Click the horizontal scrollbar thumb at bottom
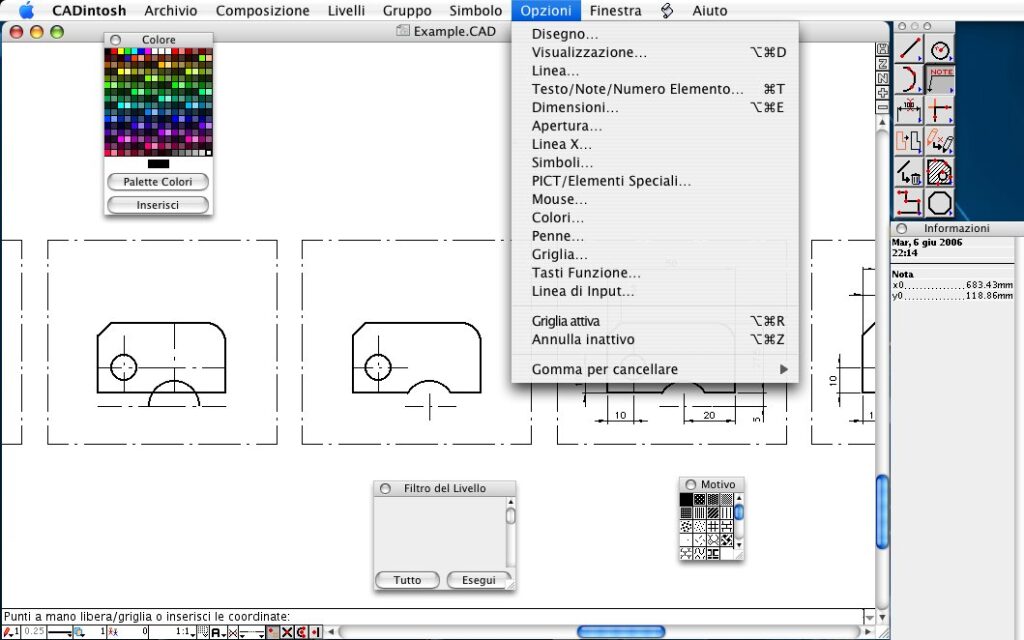 (621, 632)
